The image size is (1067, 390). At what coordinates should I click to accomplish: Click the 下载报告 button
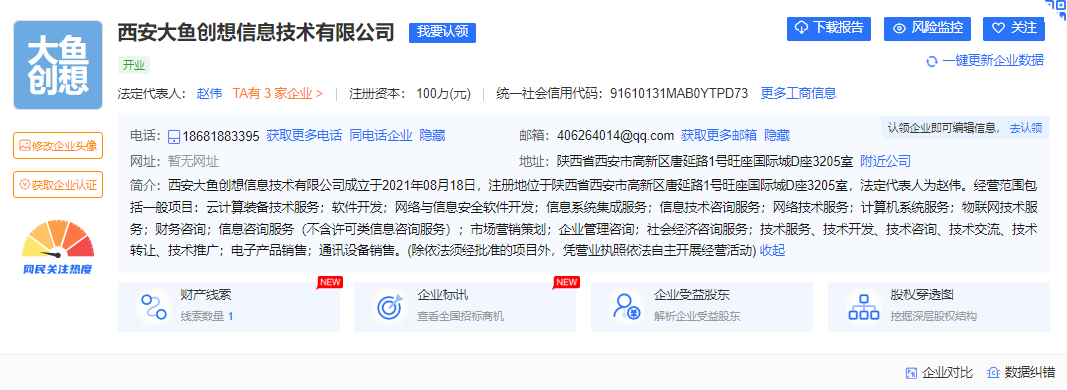click(830, 28)
